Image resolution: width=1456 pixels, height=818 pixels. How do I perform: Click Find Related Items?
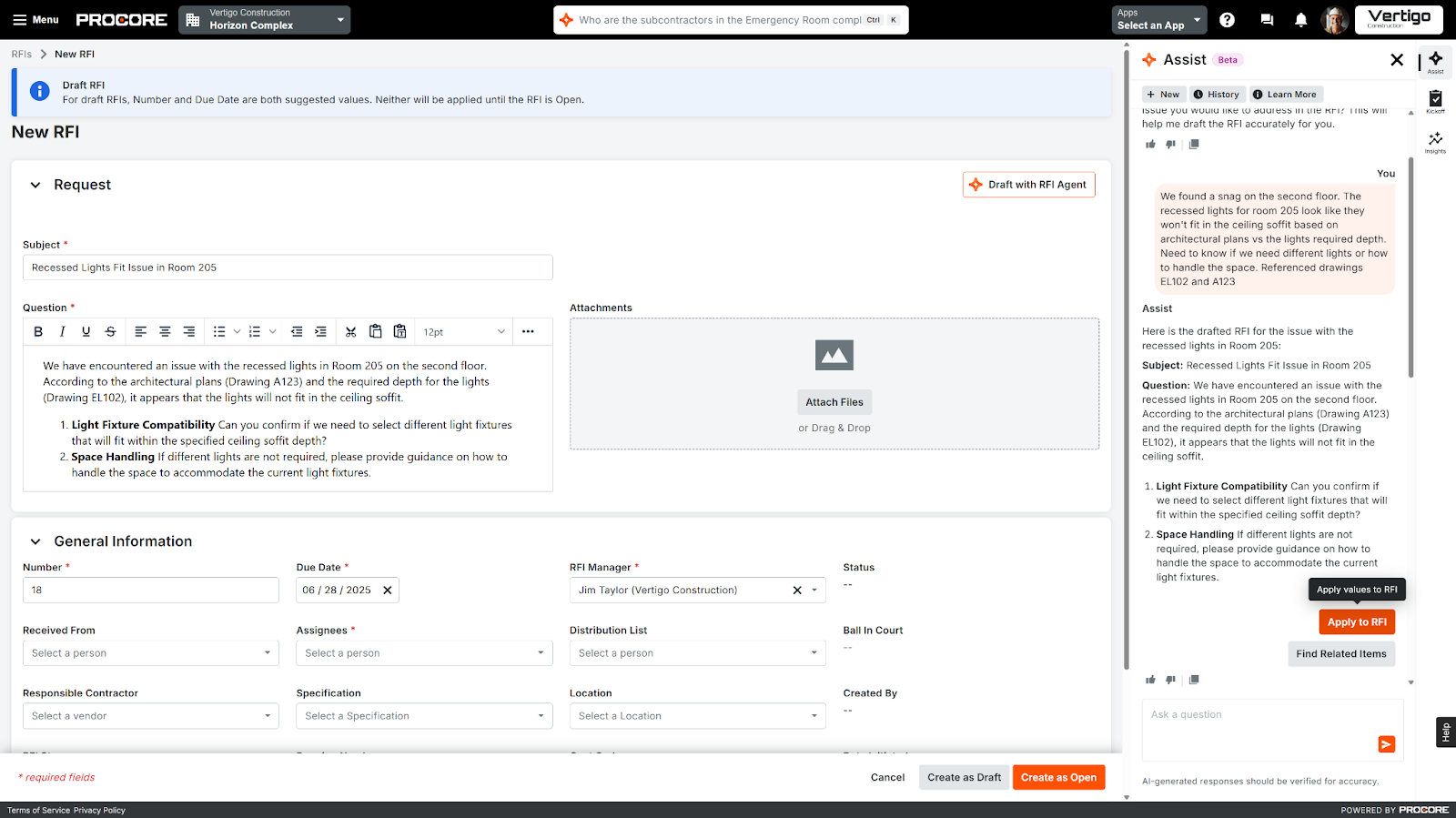pyautogui.click(x=1341, y=654)
